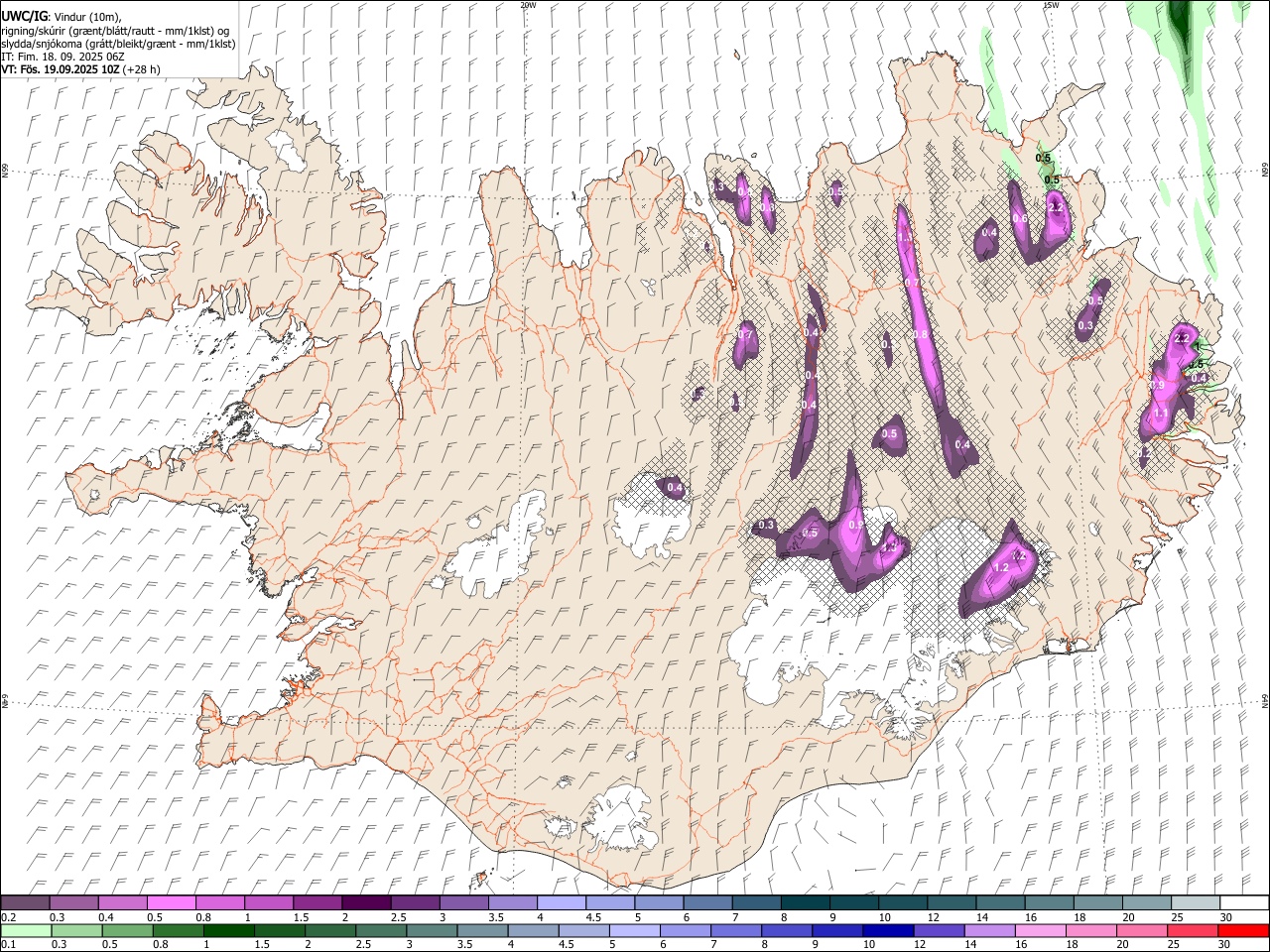Select the top-row legend swatch between 0.2 and 0.3
Screen dimensions: 1270x952
25,903
